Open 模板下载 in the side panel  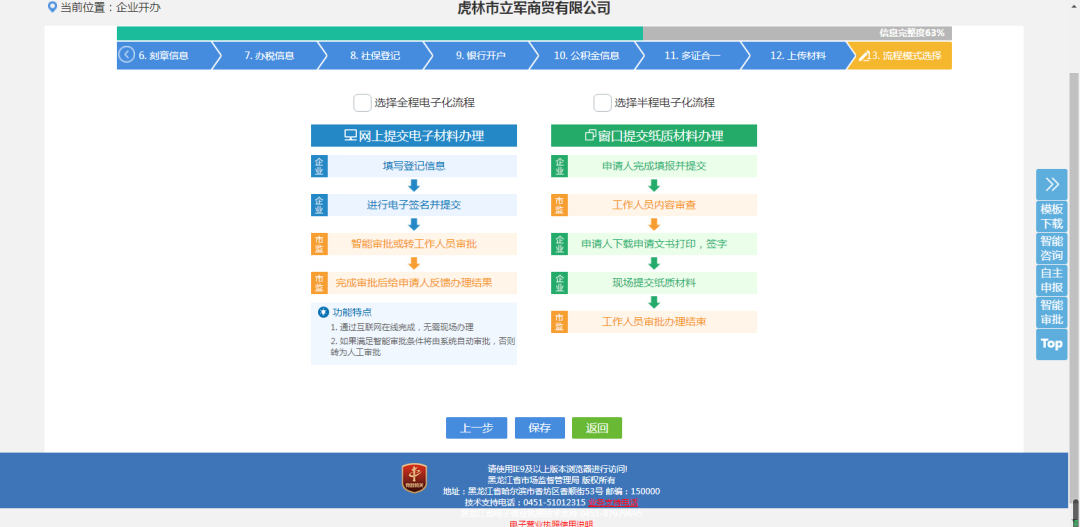[x=1051, y=216]
